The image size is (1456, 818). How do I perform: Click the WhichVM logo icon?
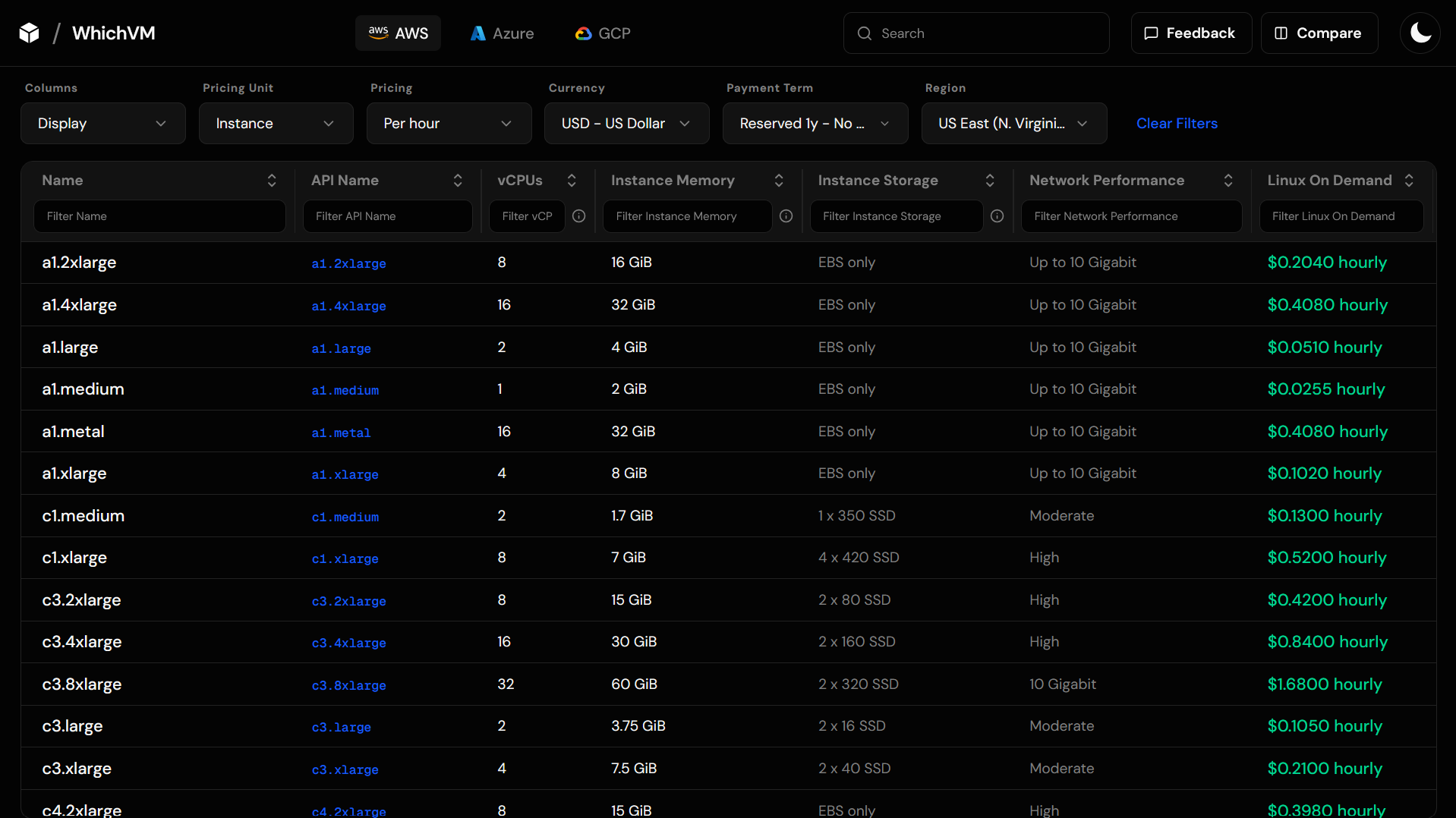click(x=27, y=32)
